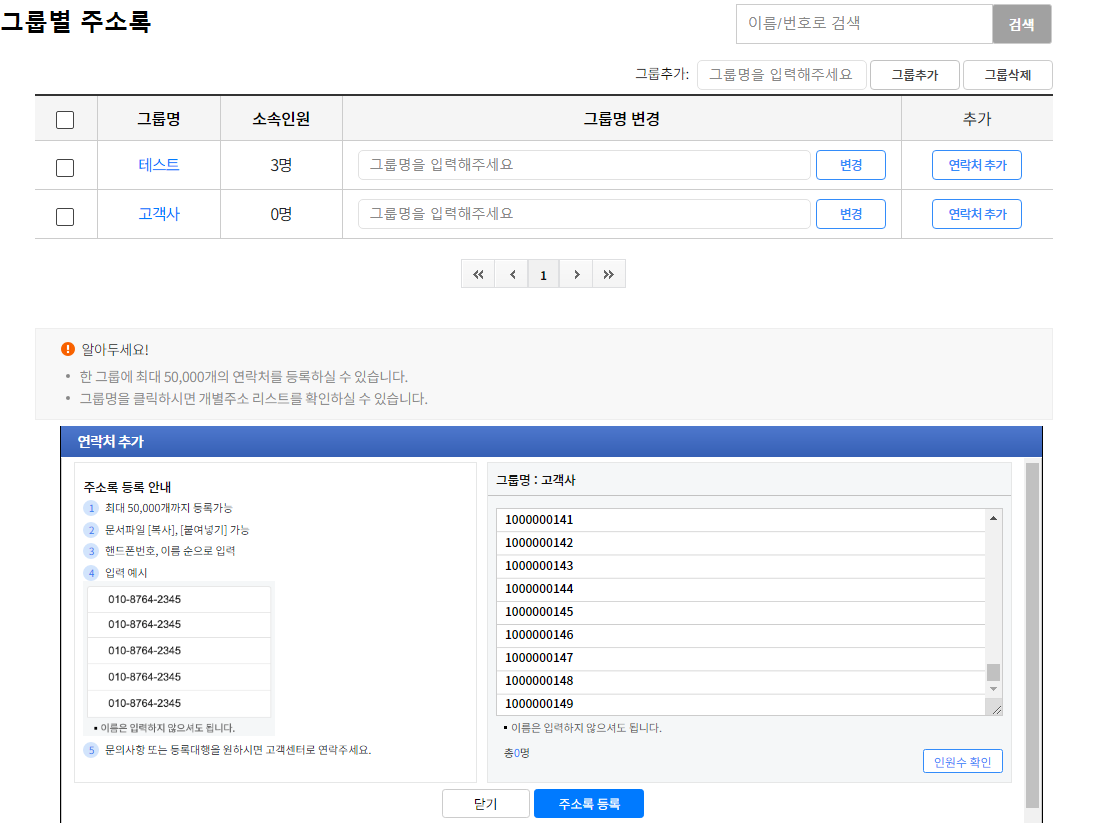This screenshot has width=1098, height=823.
Task: Click the 주소록 등록 button
Action: tap(589, 803)
